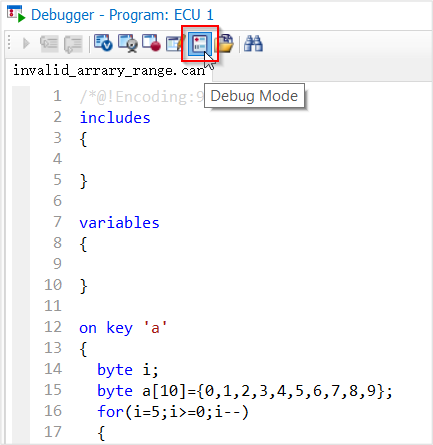433x445 pixels.
Task: Click the 'includes' keyword on line 2
Action: (x=115, y=118)
